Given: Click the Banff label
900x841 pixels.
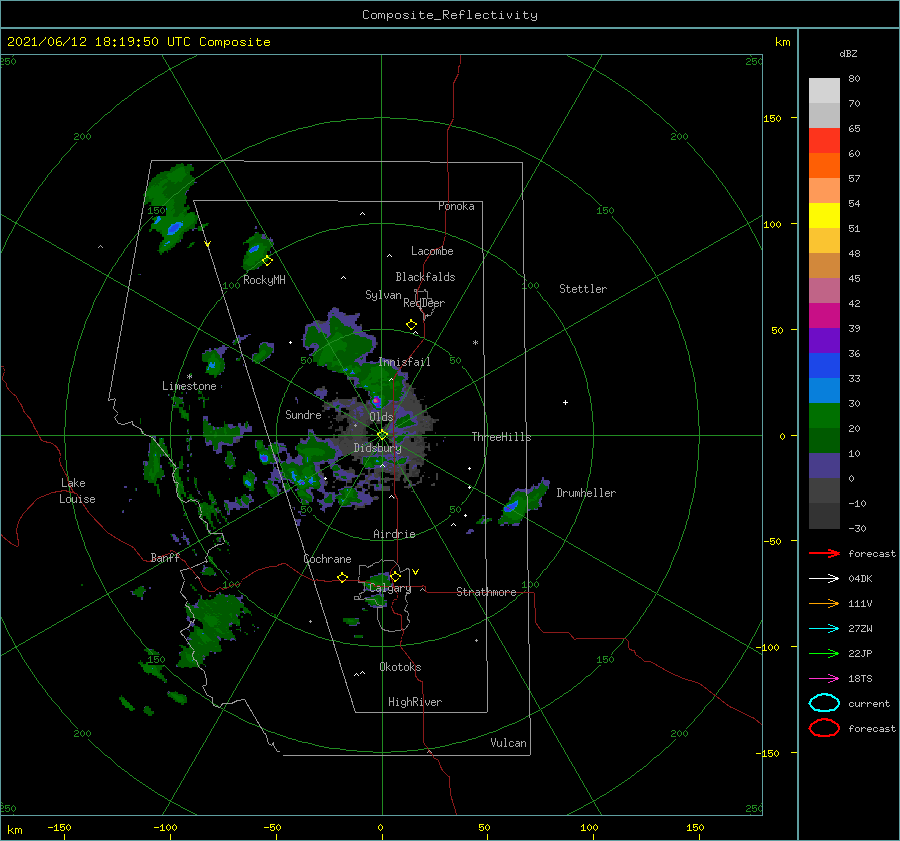Looking at the screenshot, I should click(x=165, y=557).
